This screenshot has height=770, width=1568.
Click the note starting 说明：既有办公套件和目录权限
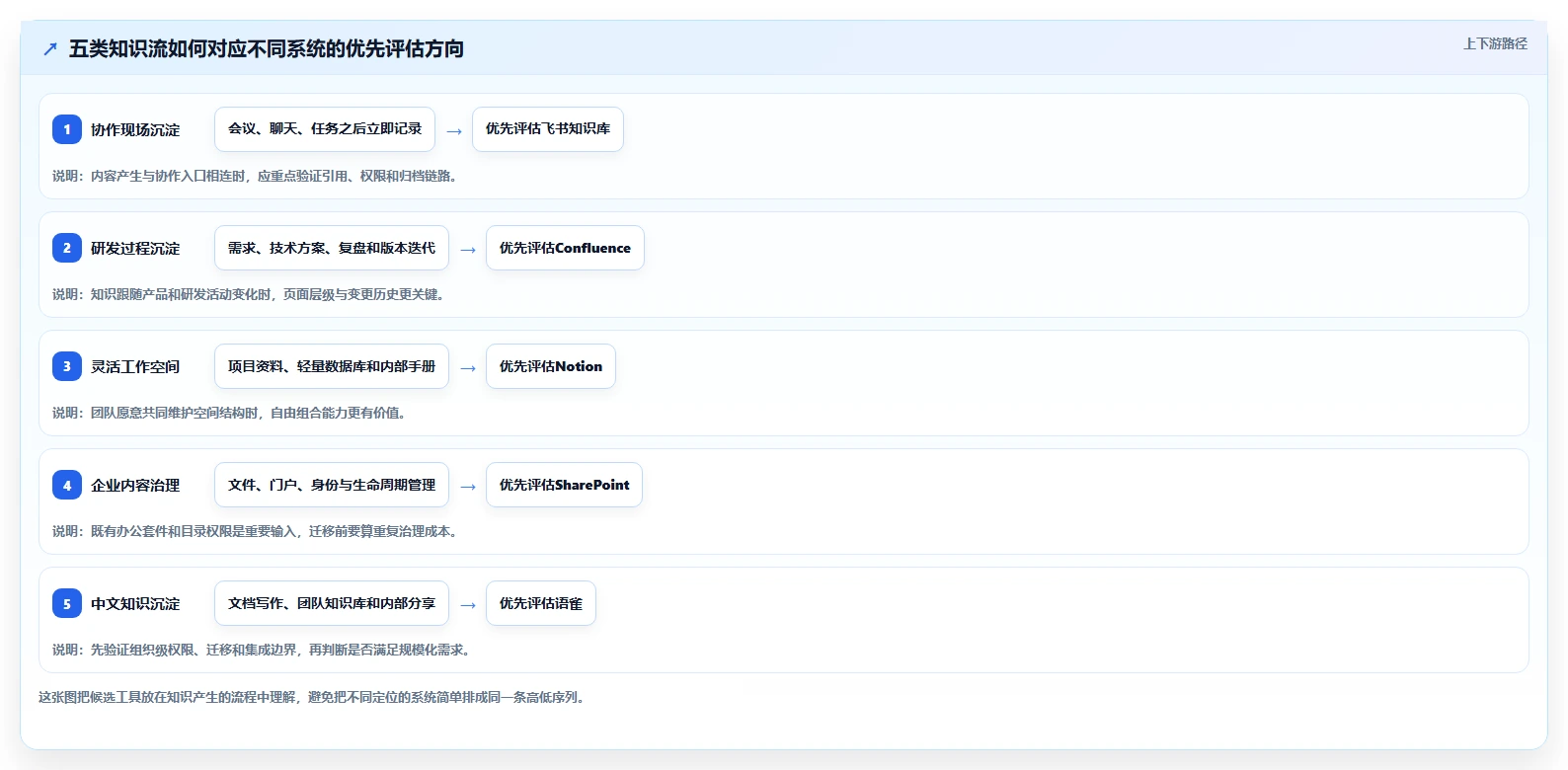255,531
